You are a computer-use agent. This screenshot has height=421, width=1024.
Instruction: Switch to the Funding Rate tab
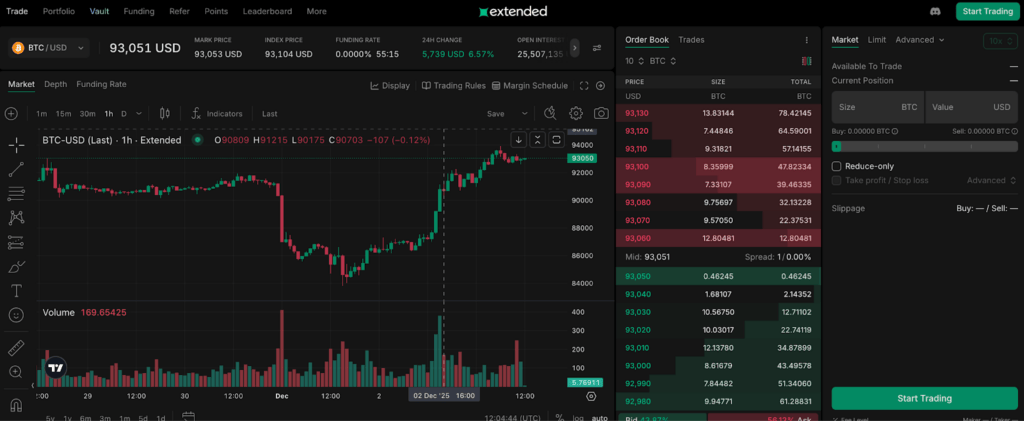101,84
